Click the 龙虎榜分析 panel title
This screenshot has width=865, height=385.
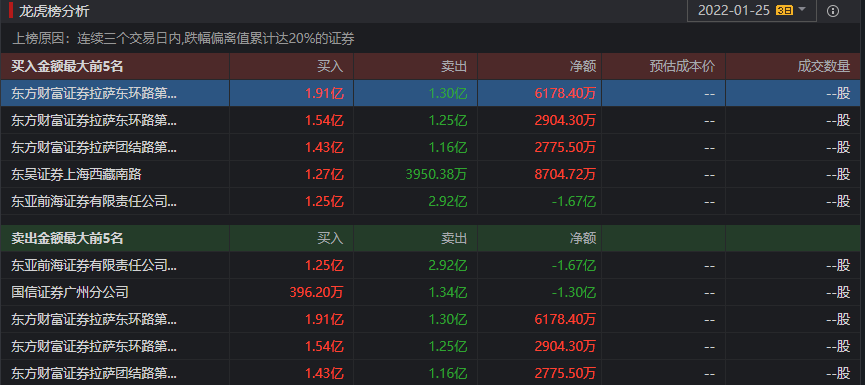[54, 10]
